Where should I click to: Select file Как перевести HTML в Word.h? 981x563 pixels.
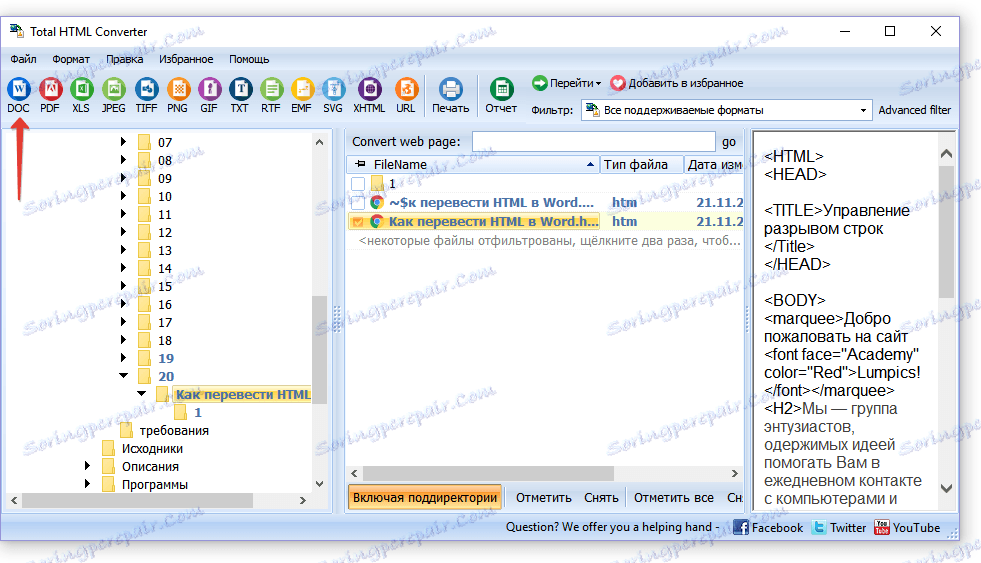click(494, 221)
